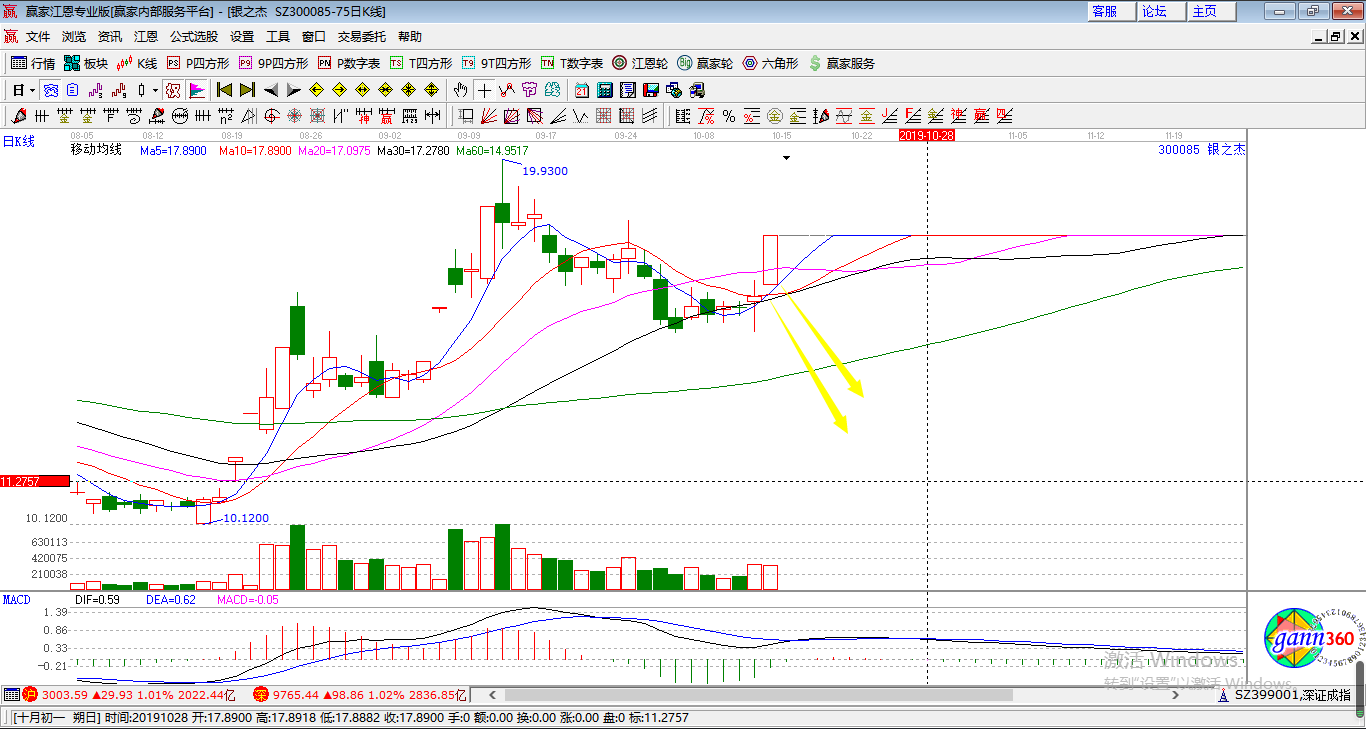Click the Ma60=14.9517 indicator label

pos(492,151)
